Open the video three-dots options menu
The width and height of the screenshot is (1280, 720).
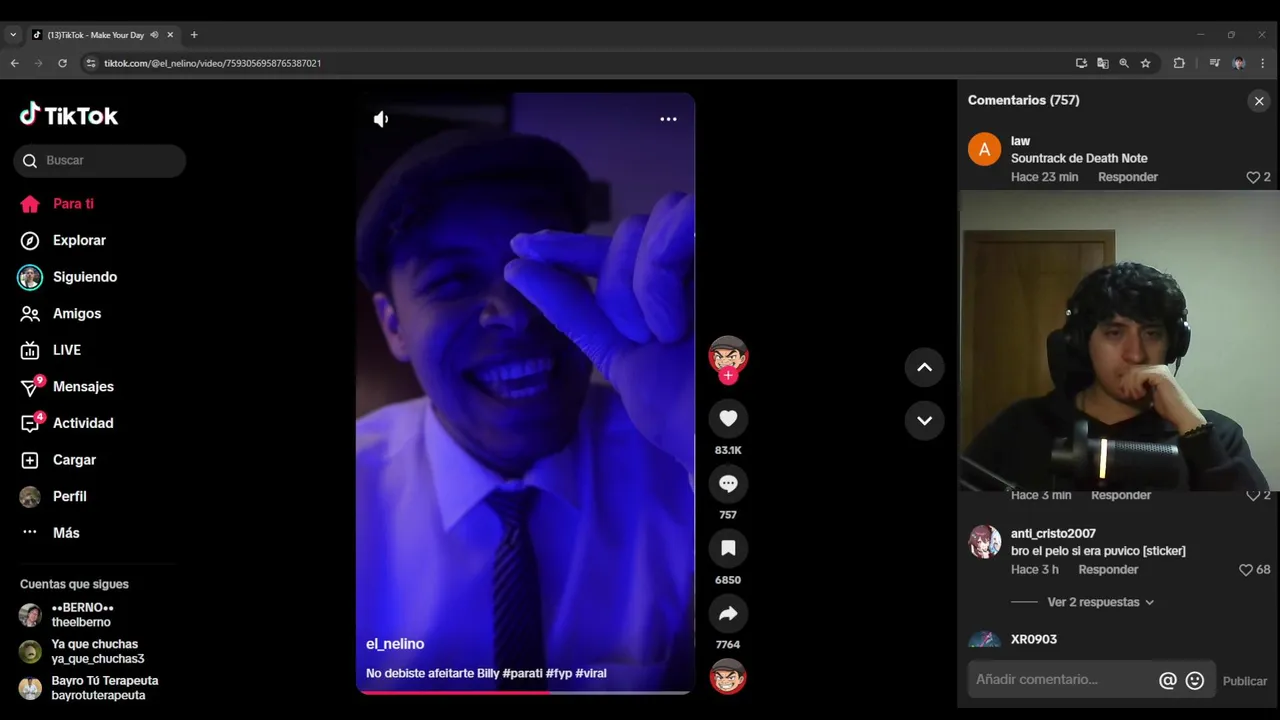pyautogui.click(x=668, y=119)
